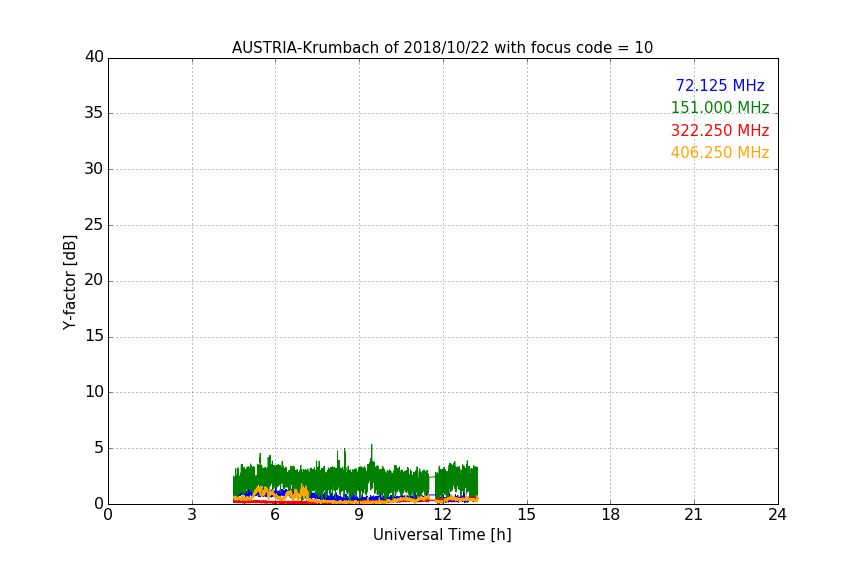The height and width of the screenshot is (576, 864).
Task: Click the Universal Time [h] axis label
Action: (442, 535)
